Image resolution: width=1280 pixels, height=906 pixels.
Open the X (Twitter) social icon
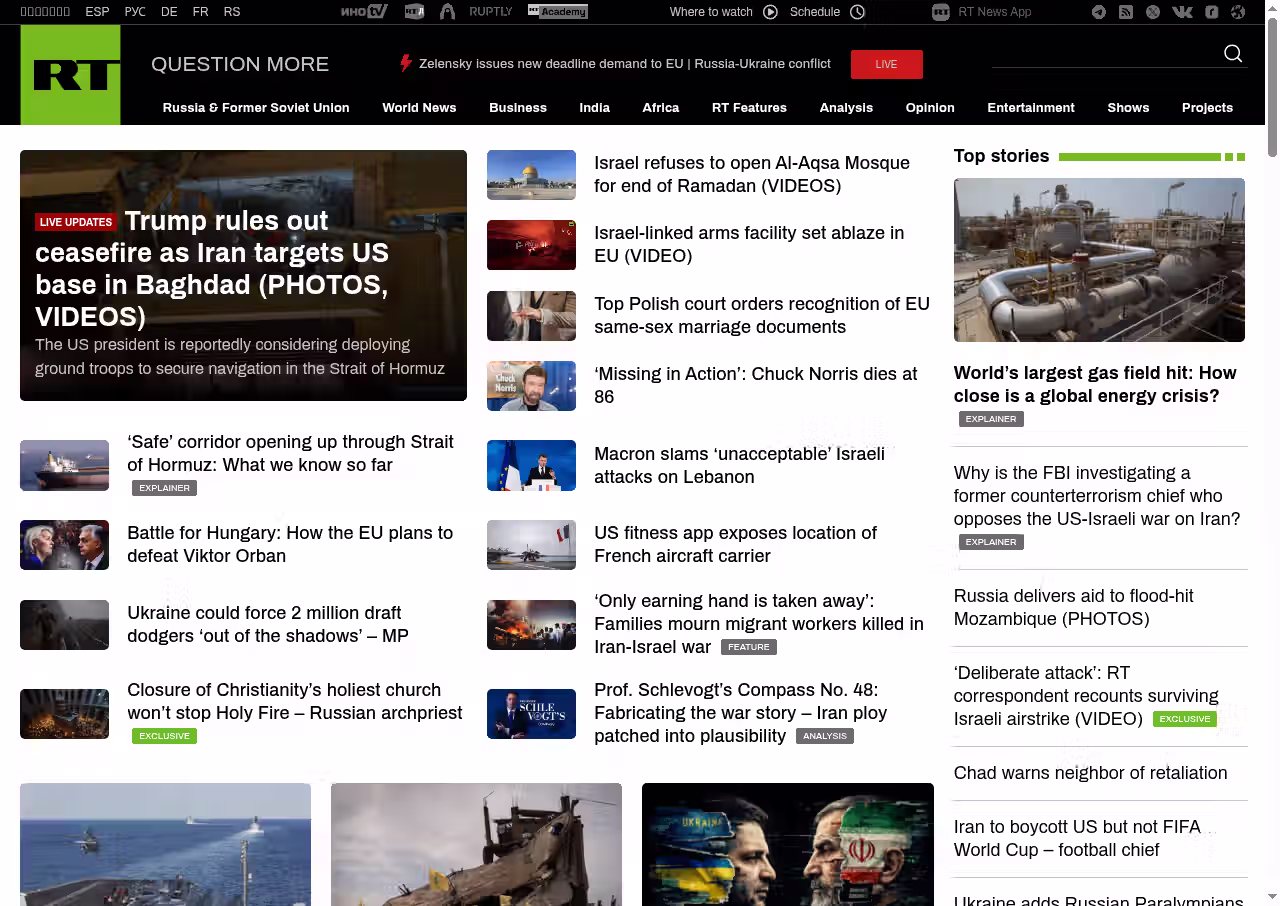(1153, 12)
